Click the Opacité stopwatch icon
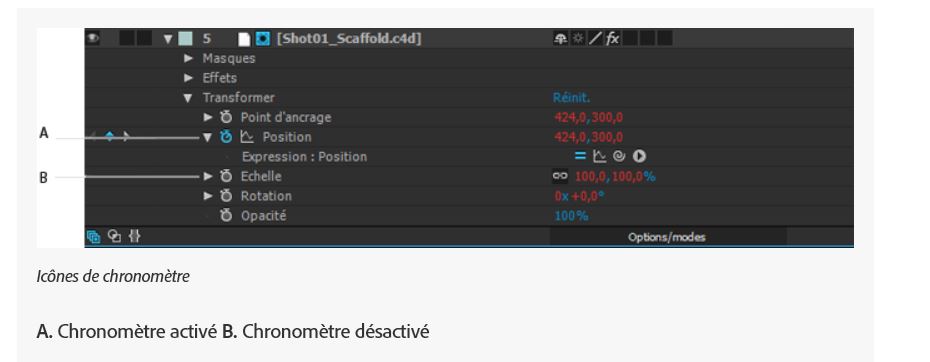This screenshot has width=930, height=362. [226, 215]
